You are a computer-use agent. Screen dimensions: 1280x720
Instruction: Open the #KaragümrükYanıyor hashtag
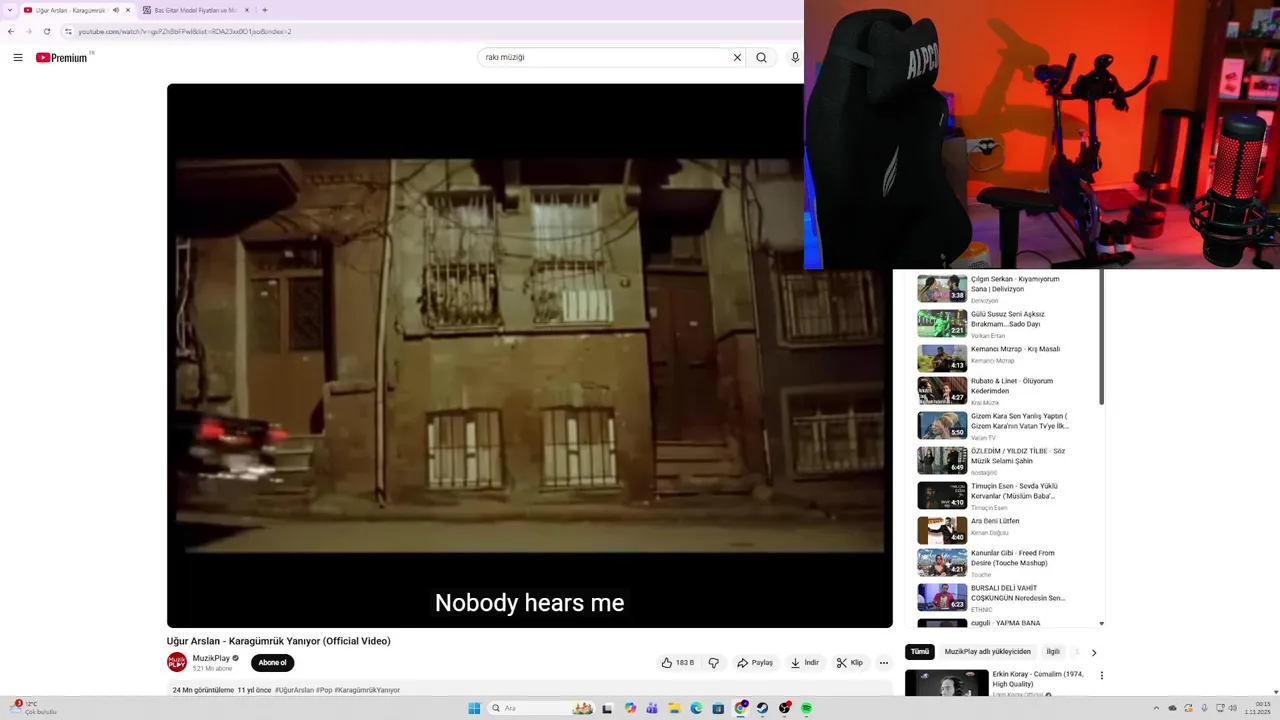point(367,690)
